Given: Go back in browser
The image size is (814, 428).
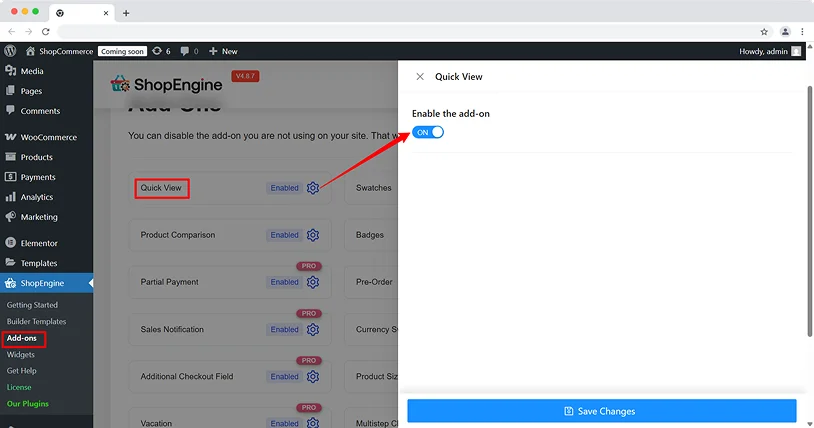Looking at the screenshot, I should coord(12,32).
